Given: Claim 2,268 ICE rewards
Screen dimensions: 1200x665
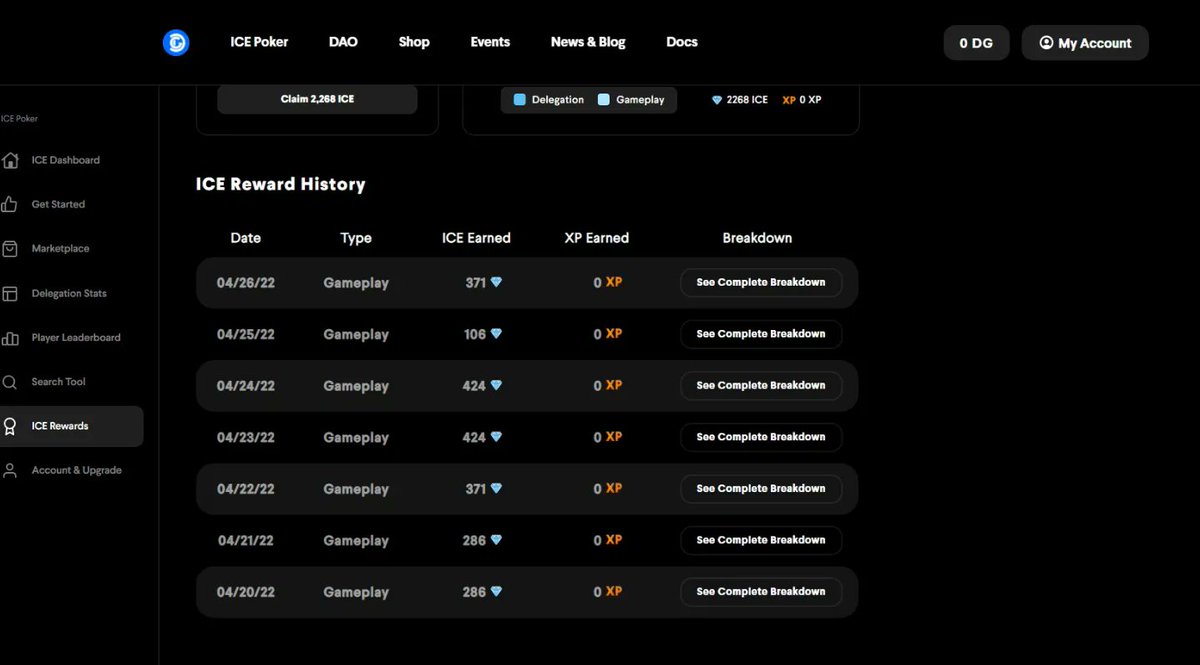Looking at the screenshot, I should [317, 99].
